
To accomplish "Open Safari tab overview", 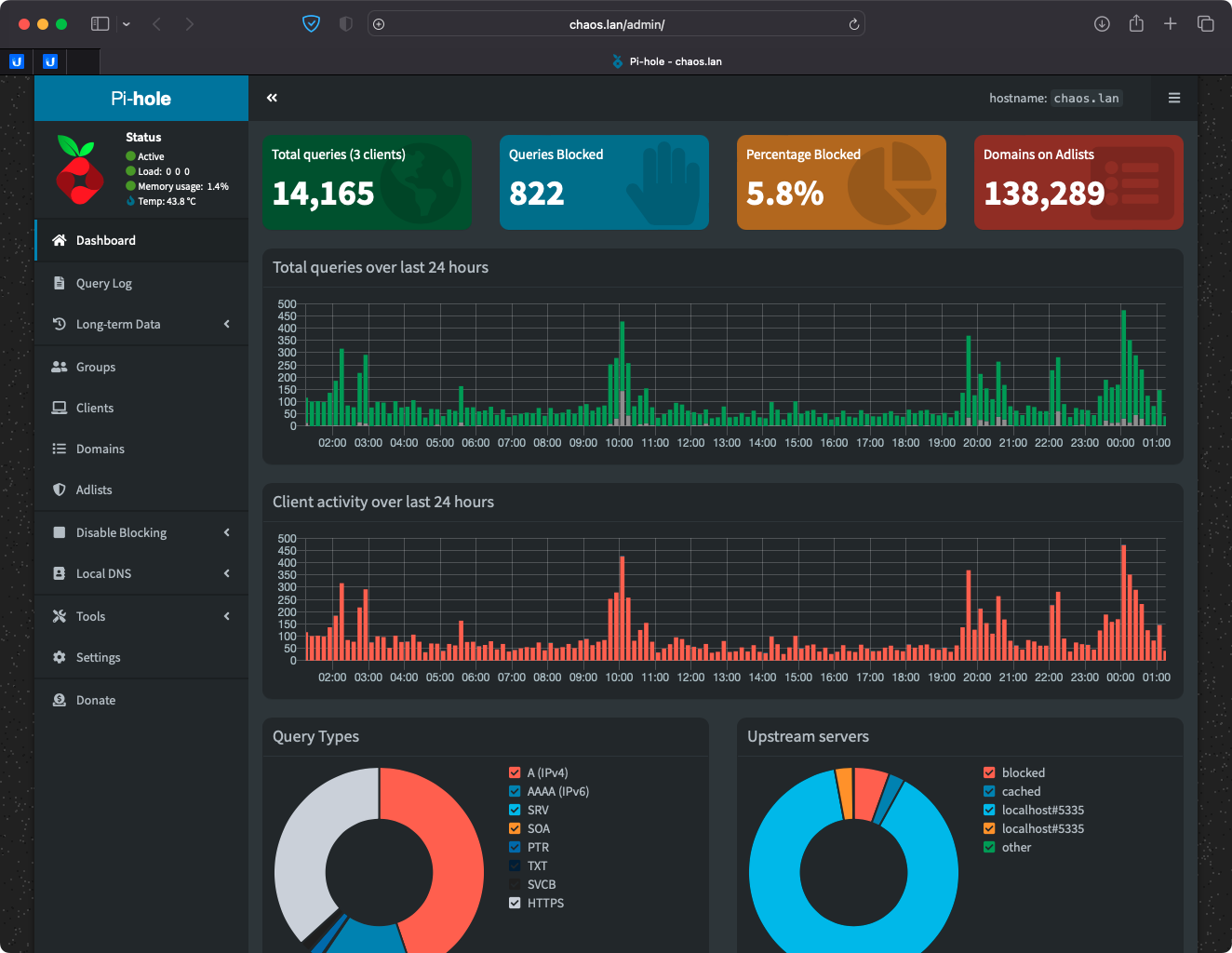I will click(x=1205, y=24).
